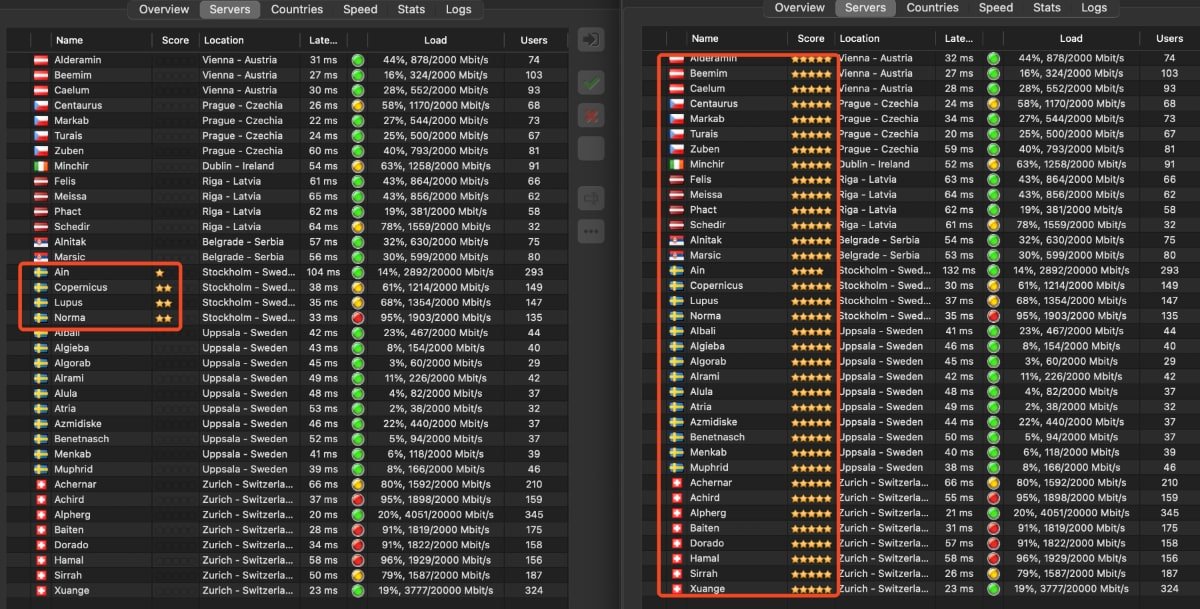Sort by Load column header in left list
The image size is (1200, 609).
[x=435, y=40]
